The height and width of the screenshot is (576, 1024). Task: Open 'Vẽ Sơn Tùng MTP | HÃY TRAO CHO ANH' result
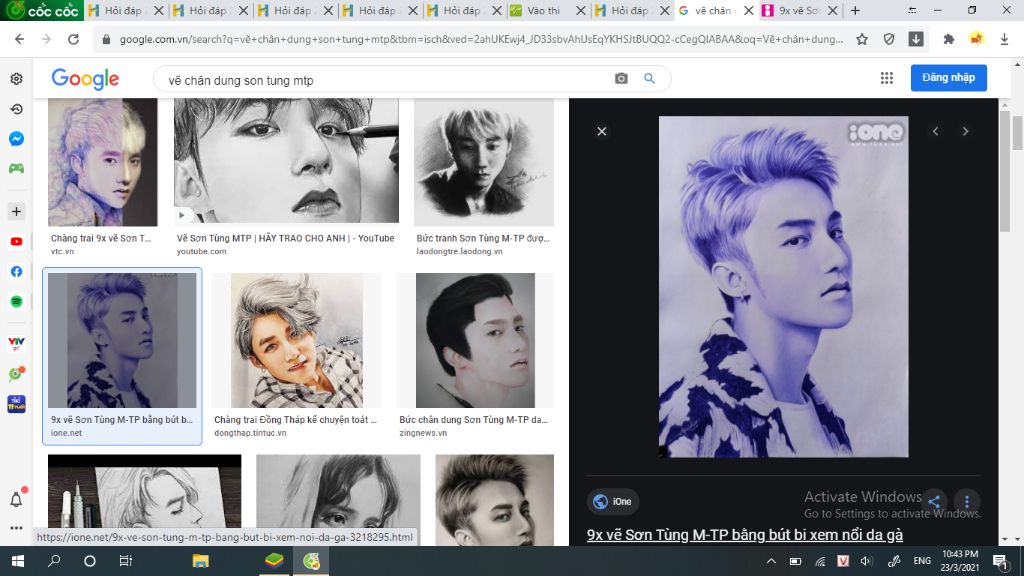pyautogui.click(x=285, y=238)
